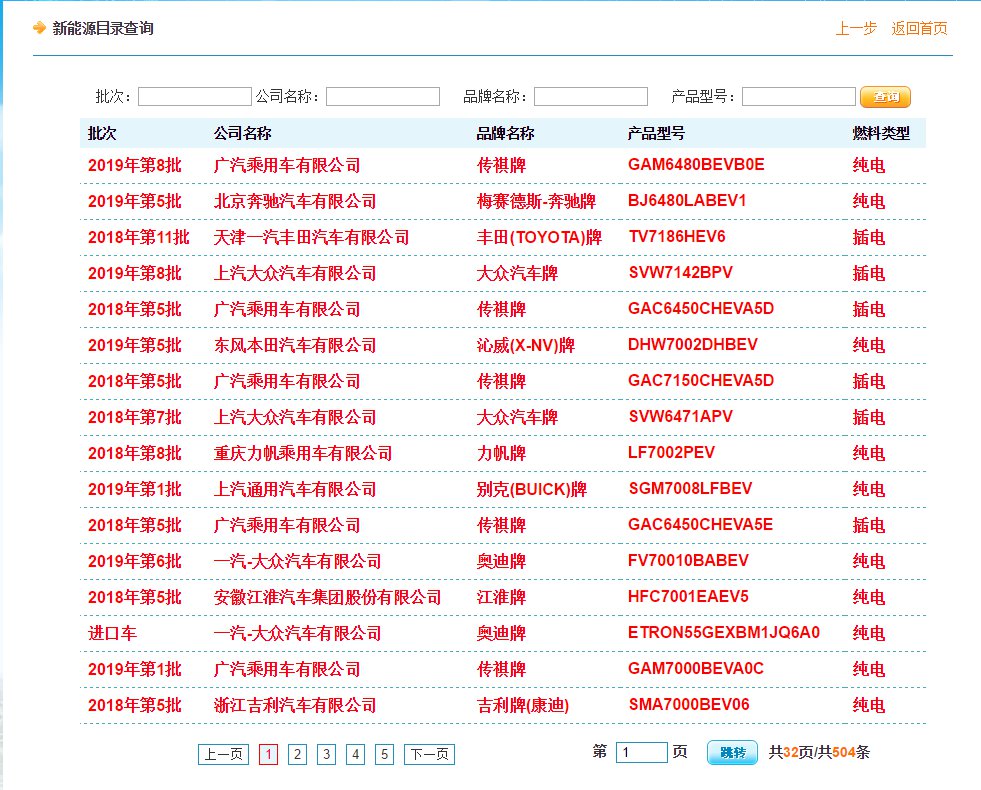Select the 品牌名称 text box
981x790 pixels.
(x=590, y=97)
